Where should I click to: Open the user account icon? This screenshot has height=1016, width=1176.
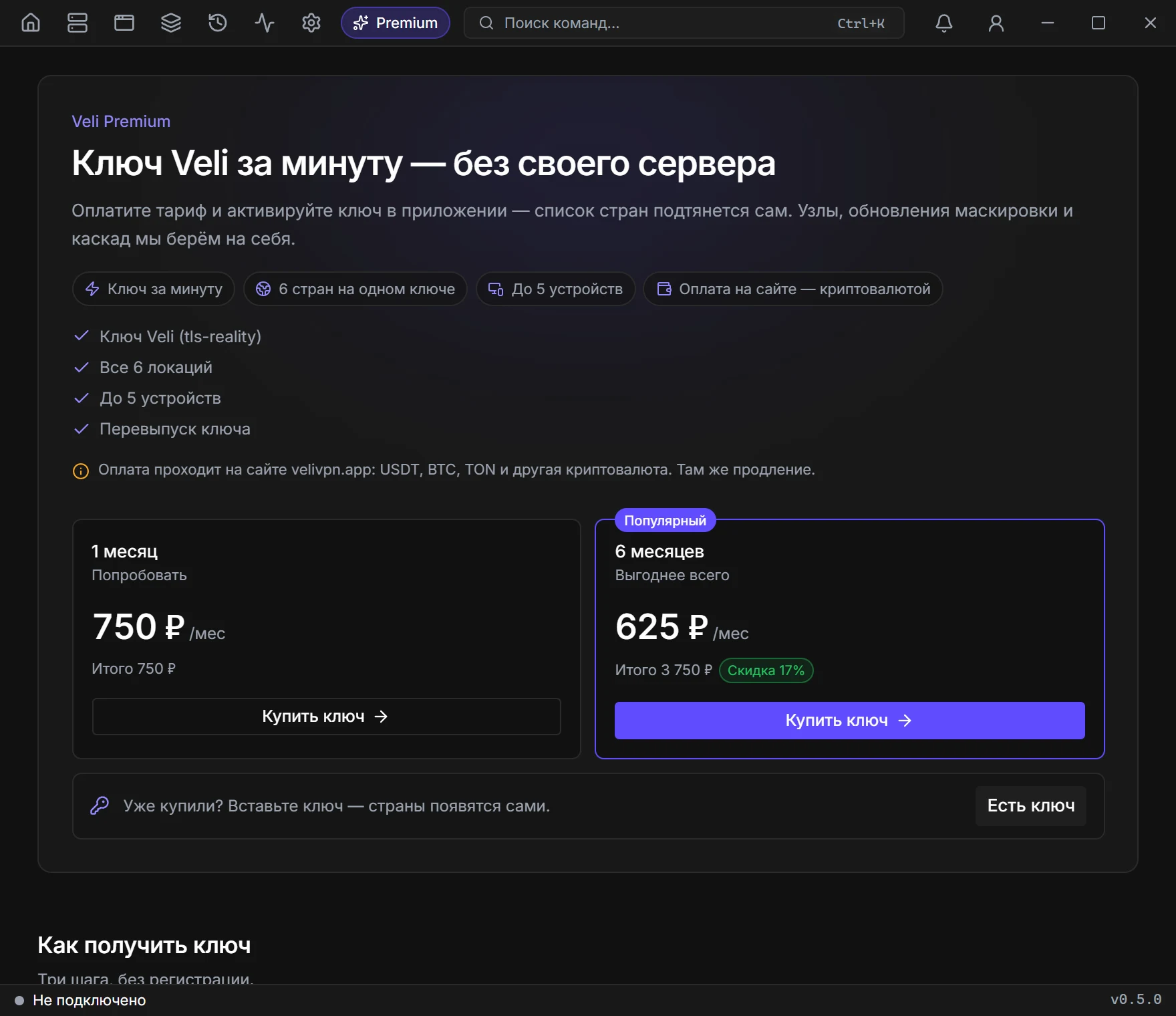point(996,23)
